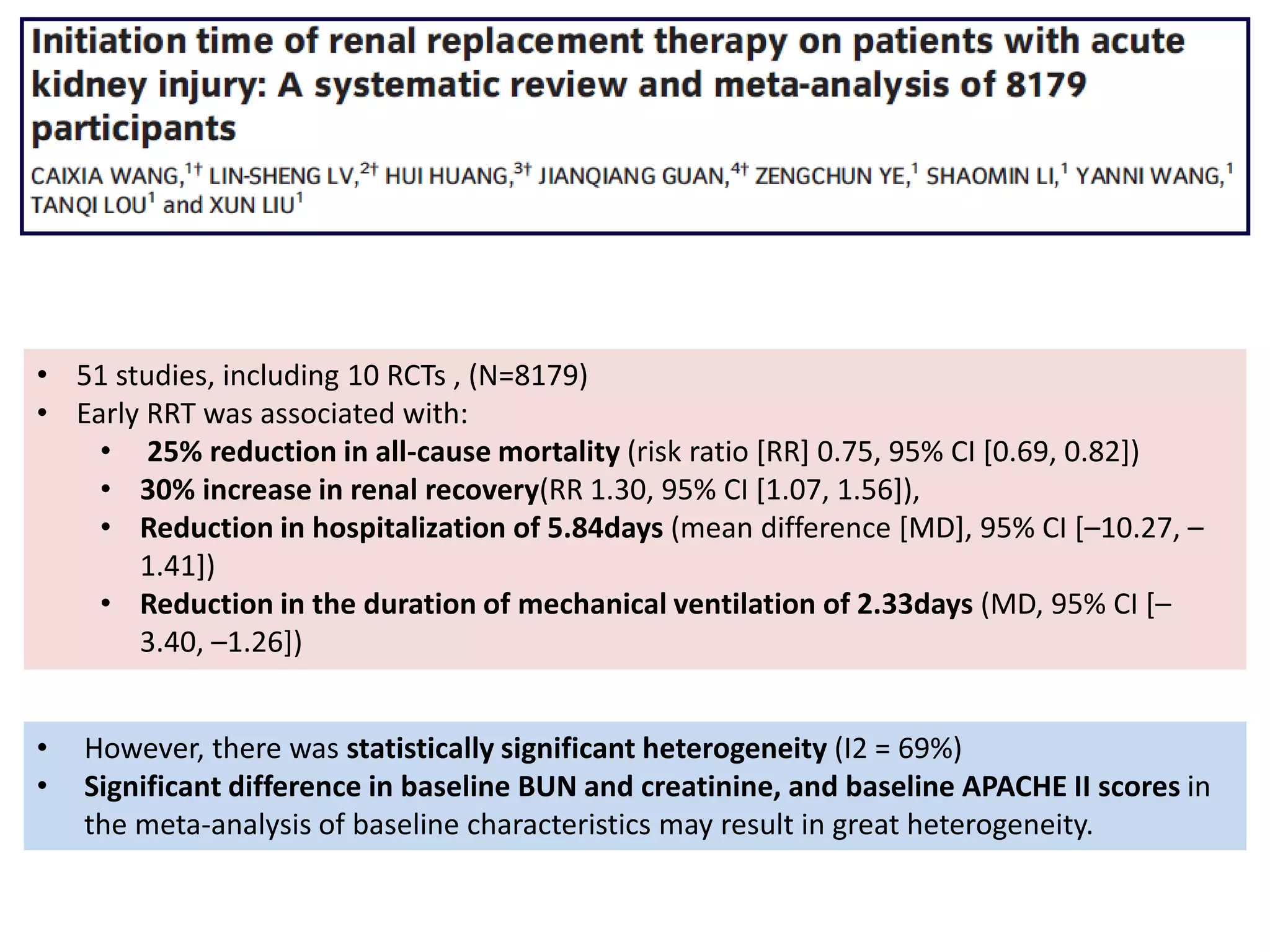Click 'statistically significant heterogeneity' bold text

[587, 749]
